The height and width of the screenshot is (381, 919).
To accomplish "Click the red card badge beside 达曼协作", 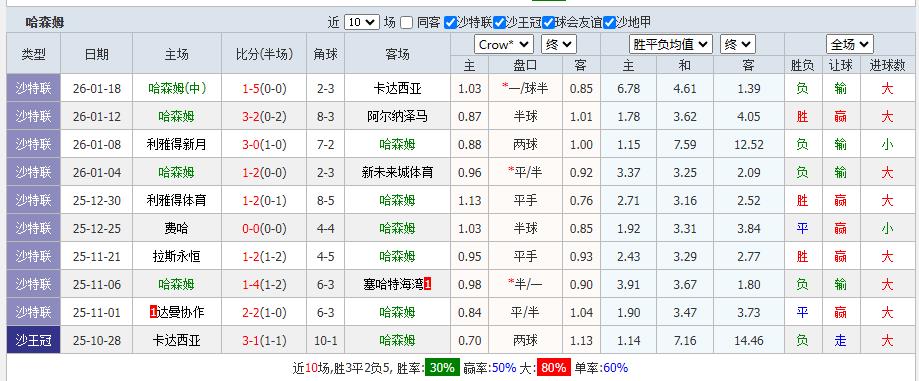I will 153,312.
